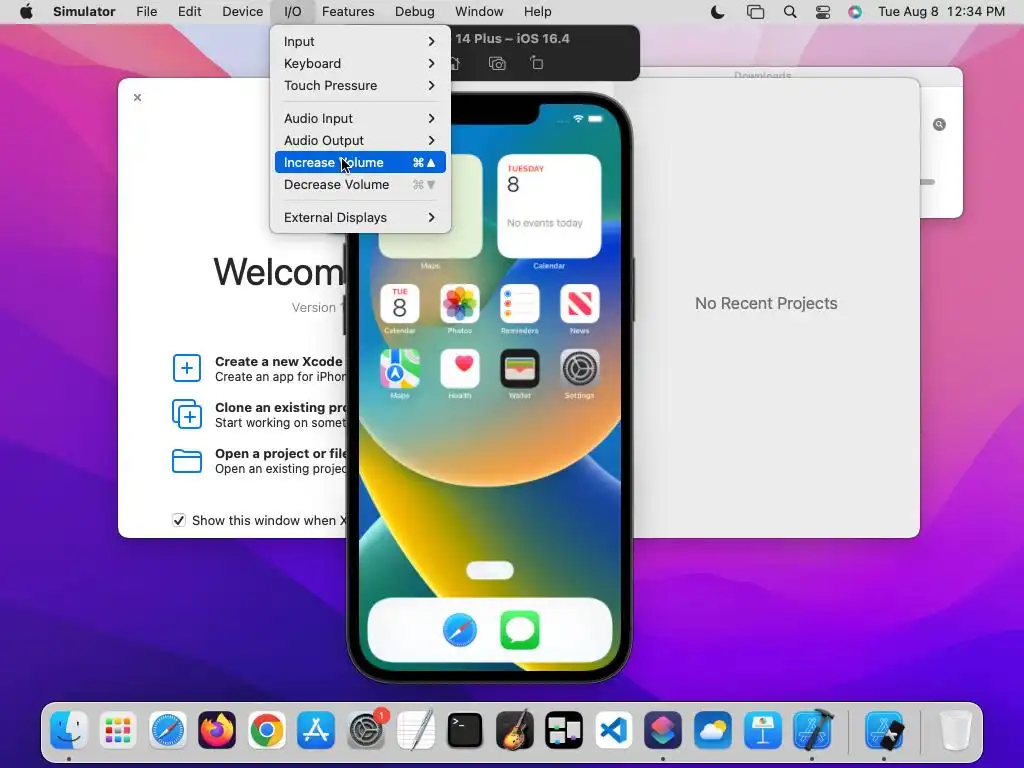
Task: Open Finder from the macOS Dock
Action: [x=69, y=729]
